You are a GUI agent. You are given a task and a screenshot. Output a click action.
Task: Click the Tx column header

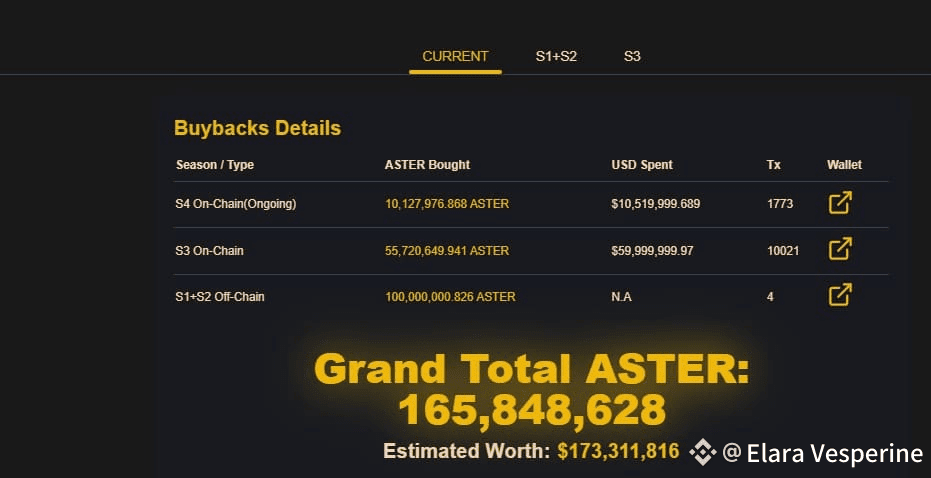click(774, 164)
